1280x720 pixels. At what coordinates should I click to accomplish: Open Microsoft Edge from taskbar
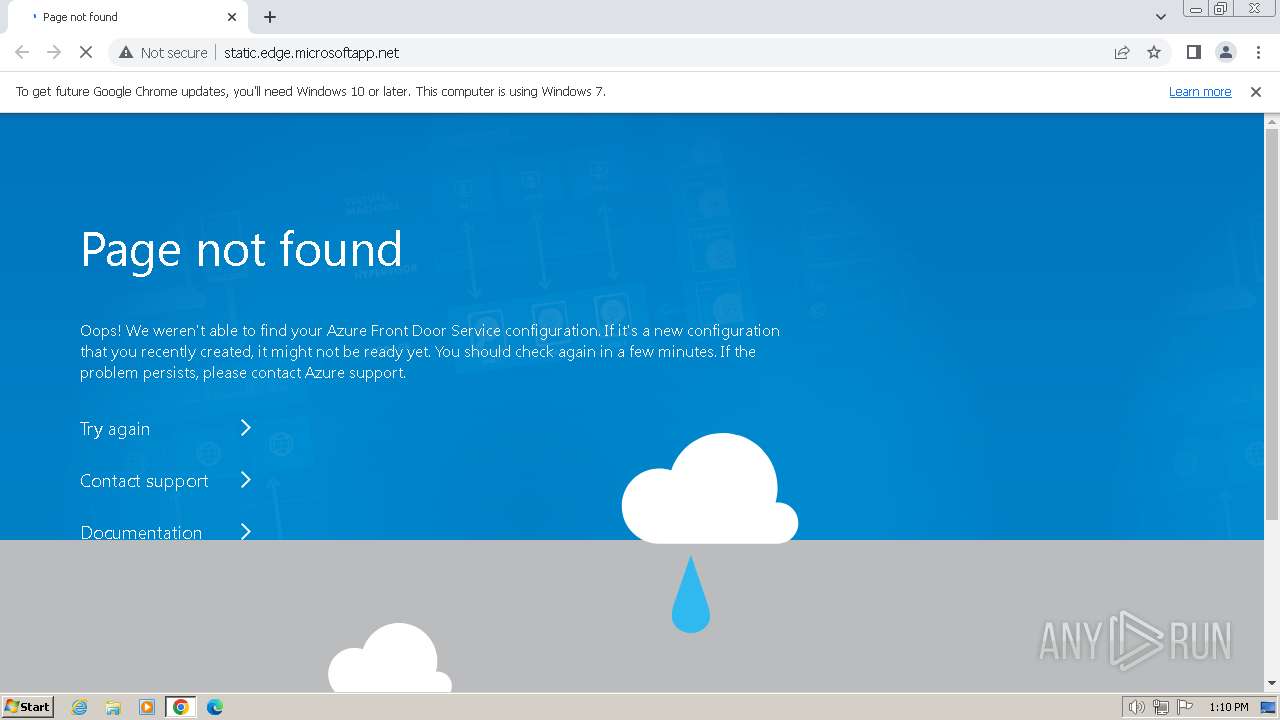(215, 707)
